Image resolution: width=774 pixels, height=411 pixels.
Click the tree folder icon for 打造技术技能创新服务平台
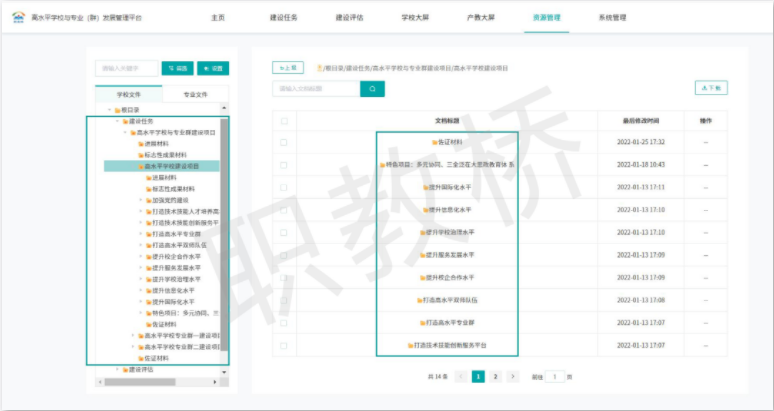(x=149, y=223)
